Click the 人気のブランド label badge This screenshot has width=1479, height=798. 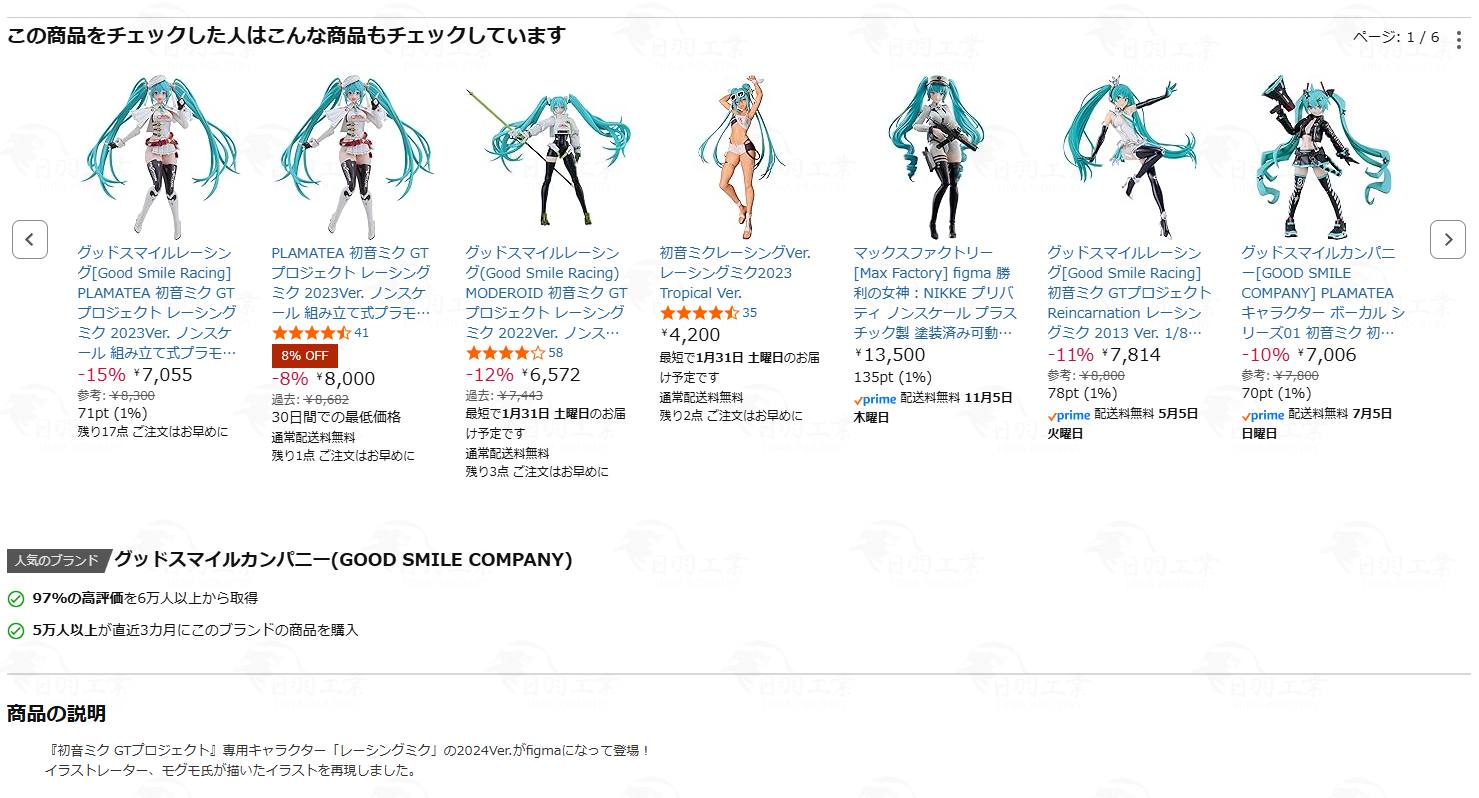(57, 561)
